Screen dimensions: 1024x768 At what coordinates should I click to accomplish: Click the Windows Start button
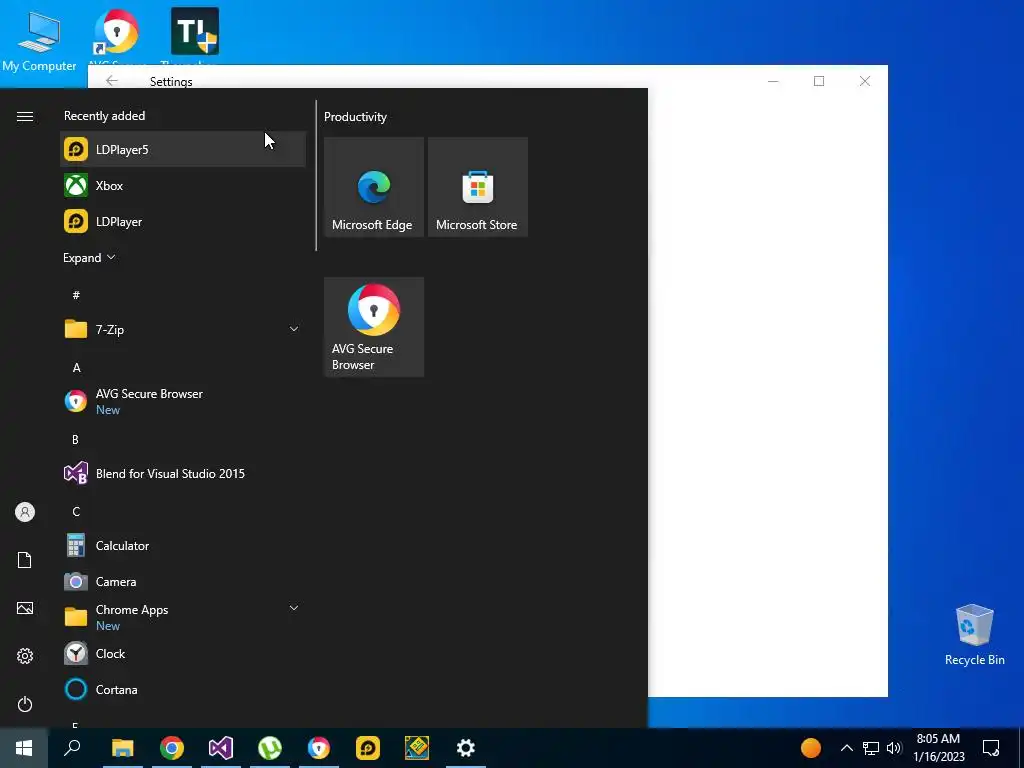pos(24,748)
